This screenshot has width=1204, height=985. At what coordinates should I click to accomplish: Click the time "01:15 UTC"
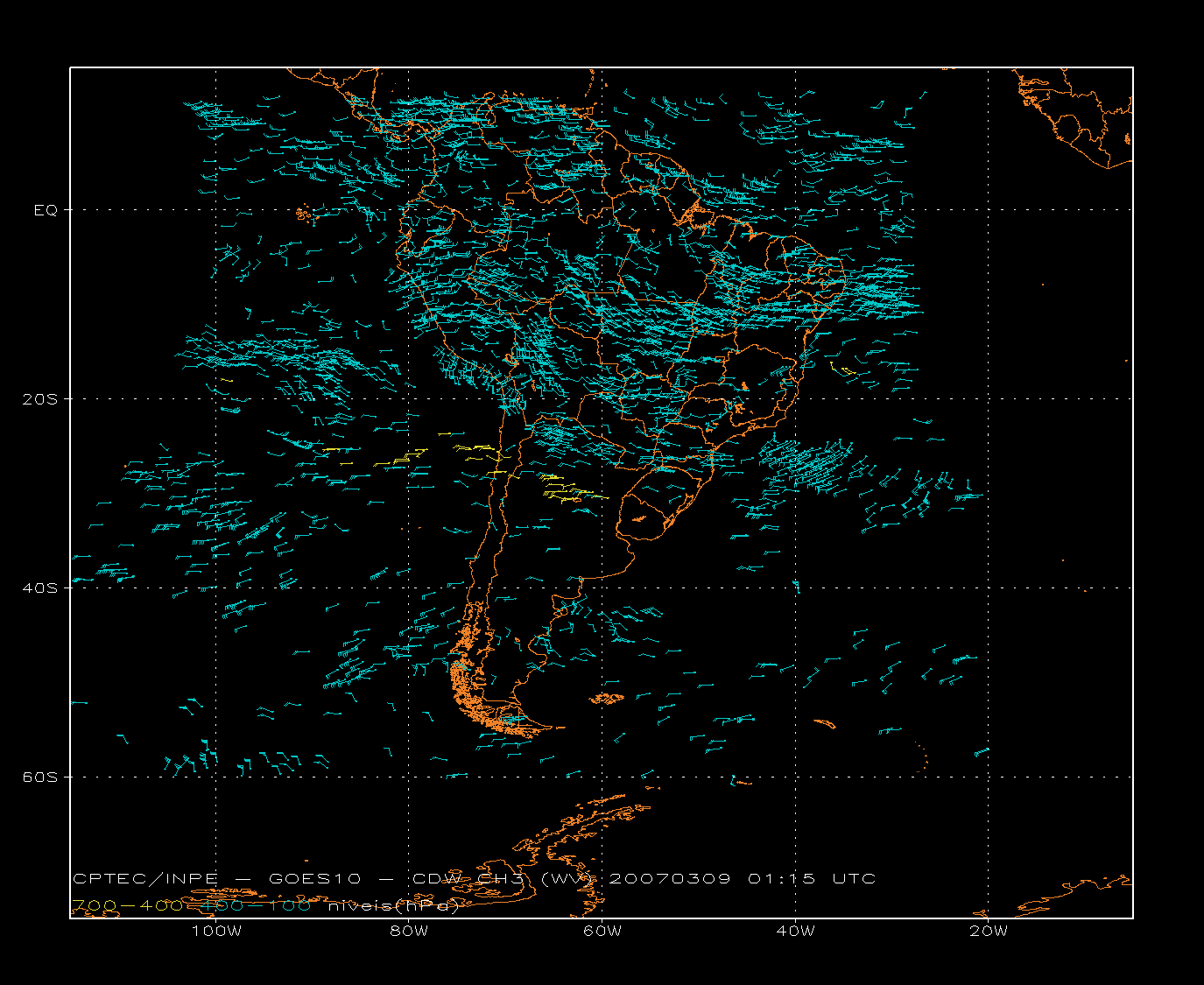coord(812,879)
